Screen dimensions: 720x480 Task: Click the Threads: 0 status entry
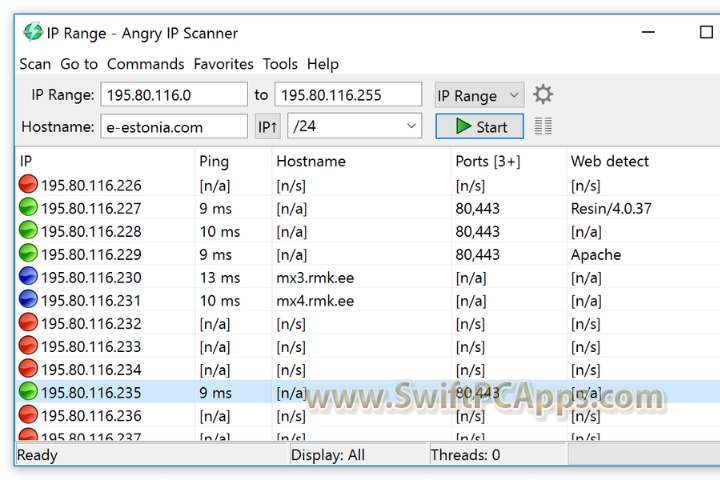465,455
